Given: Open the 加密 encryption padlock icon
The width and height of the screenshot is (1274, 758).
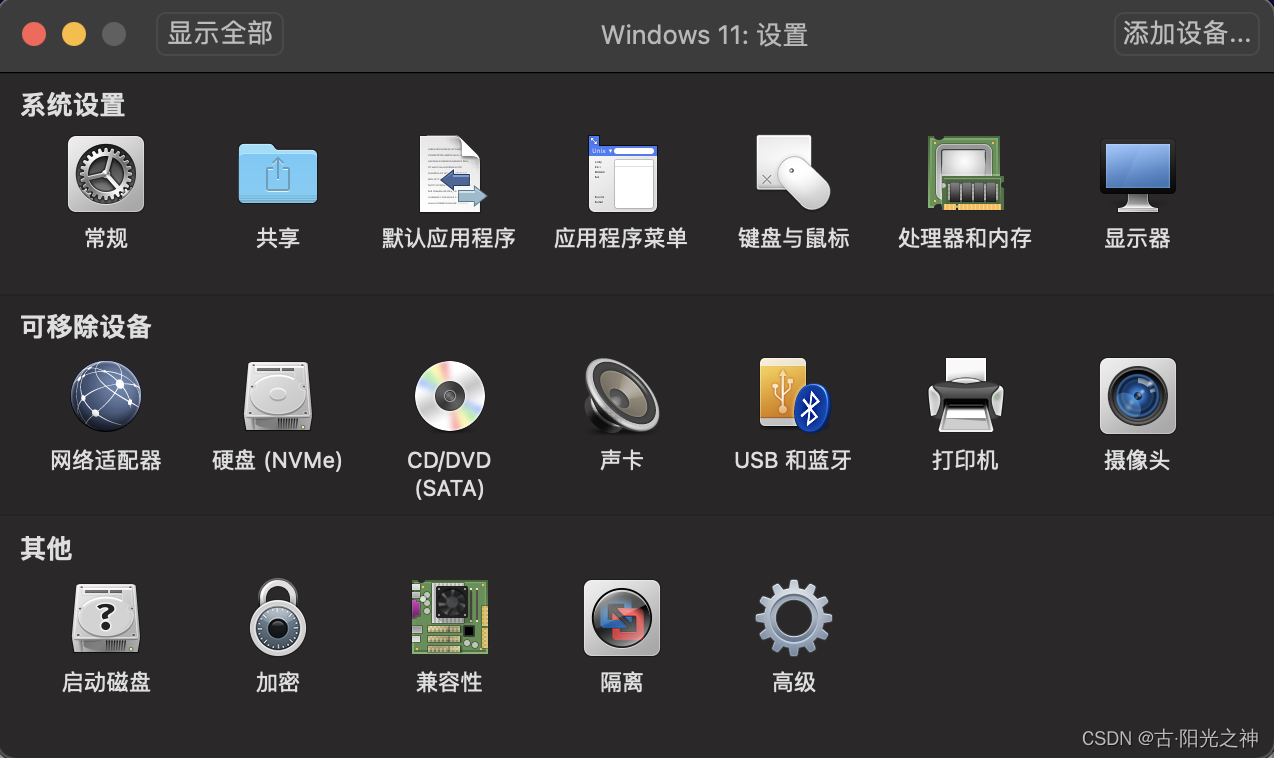Looking at the screenshot, I should pos(278,618).
